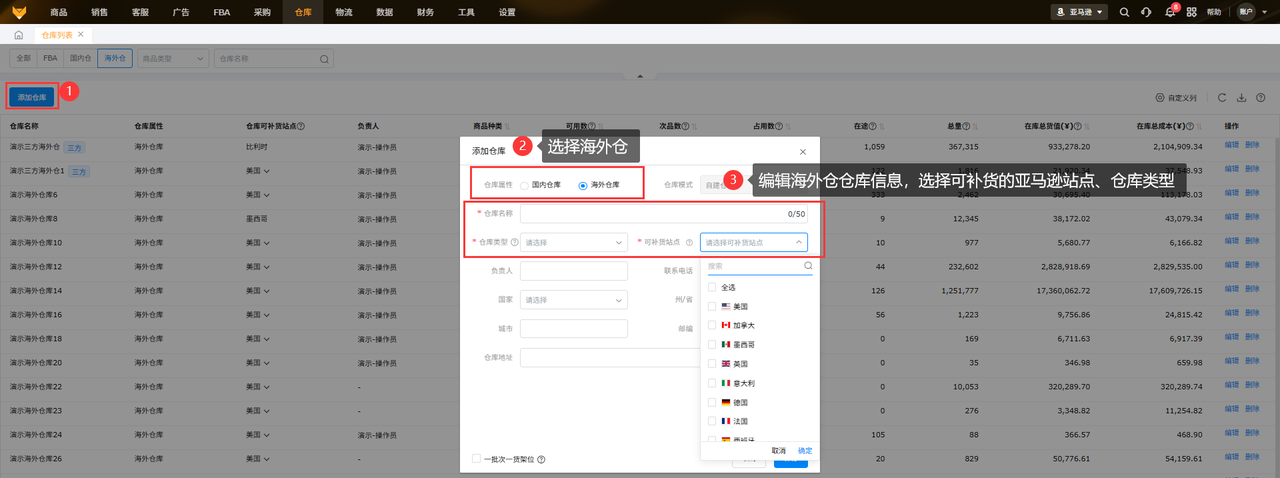Click the 添加仓库 button

point(32,97)
